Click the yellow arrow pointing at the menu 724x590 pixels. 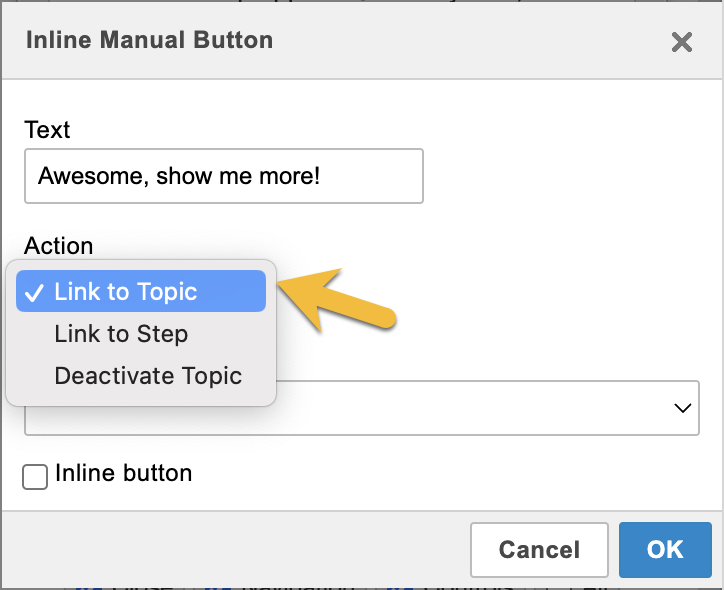point(341,299)
